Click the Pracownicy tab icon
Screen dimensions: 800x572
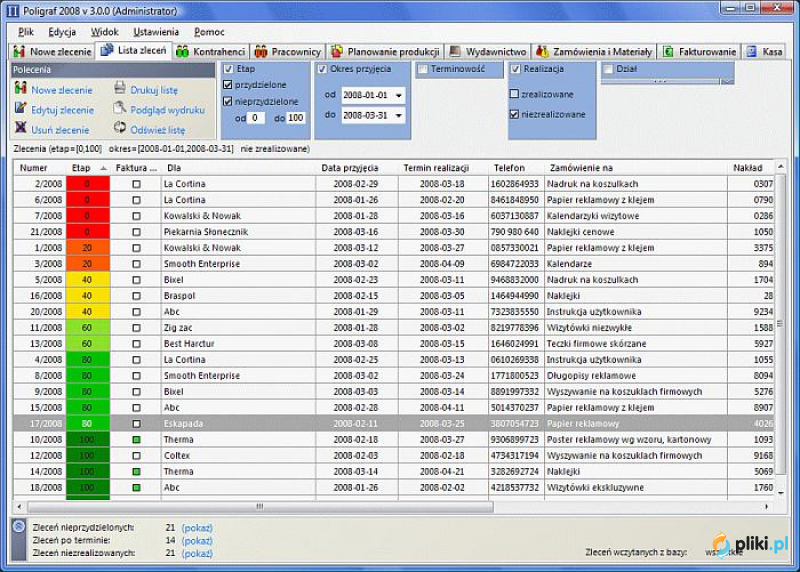pyautogui.click(x=261, y=51)
